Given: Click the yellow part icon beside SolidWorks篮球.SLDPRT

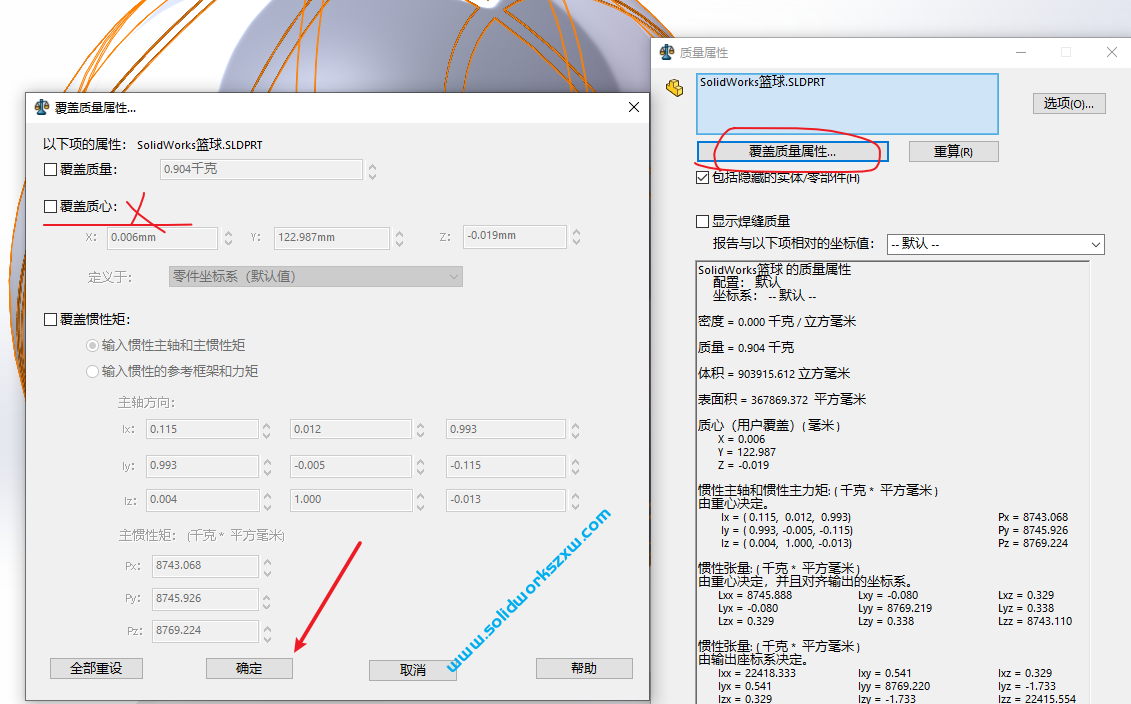Looking at the screenshot, I should pyautogui.click(x=675, y=88).
